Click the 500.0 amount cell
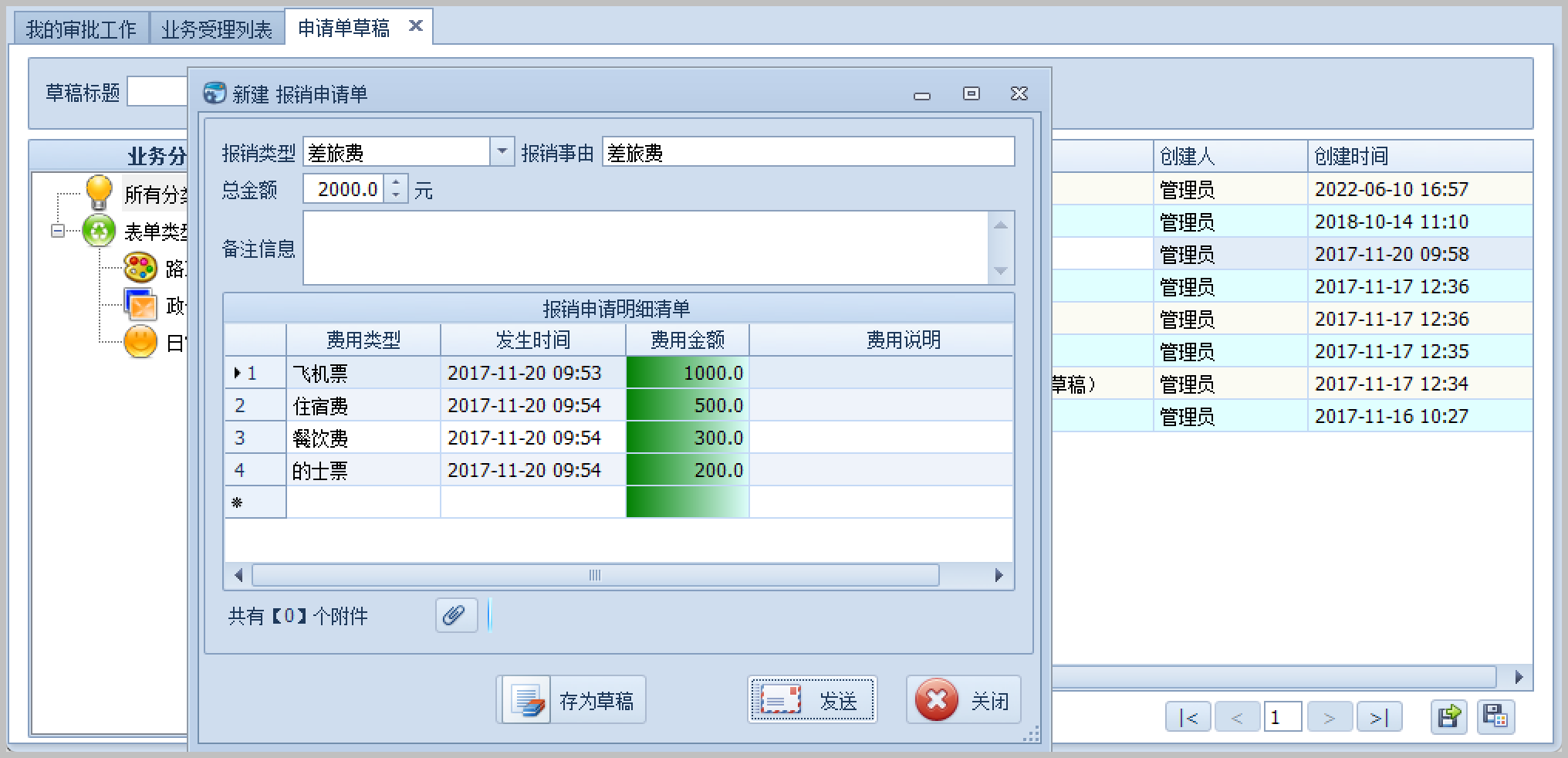 click(x=688, y=405)
